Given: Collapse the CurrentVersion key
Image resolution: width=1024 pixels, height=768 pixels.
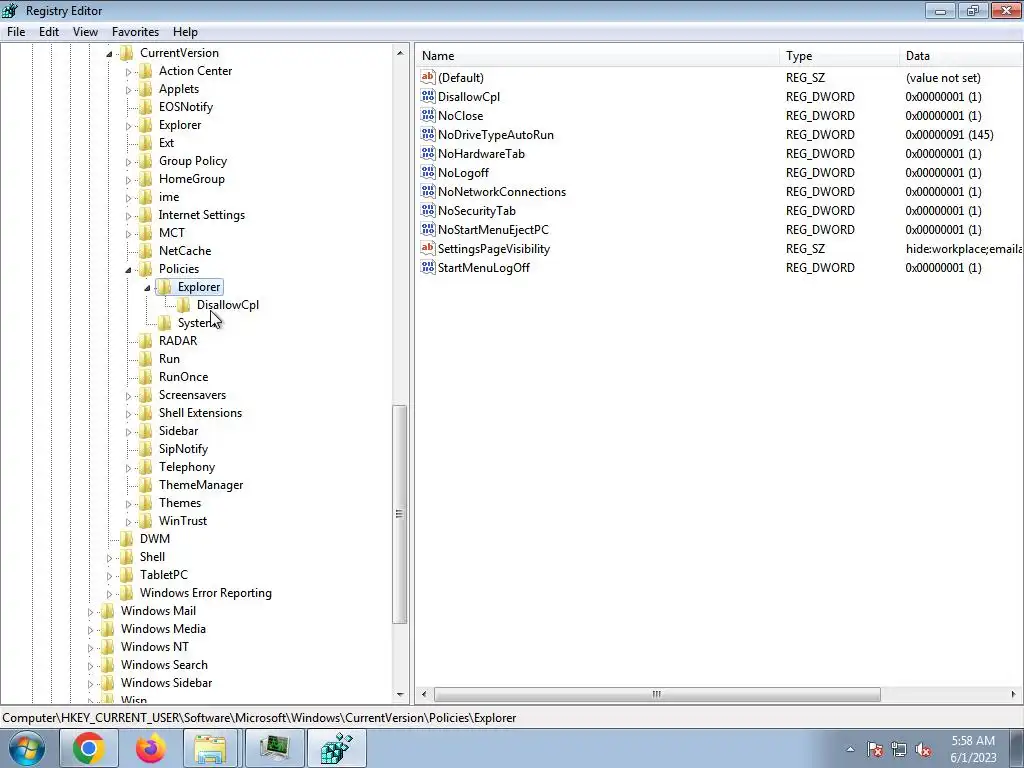Looking at the screenshot, I should 109,54.
